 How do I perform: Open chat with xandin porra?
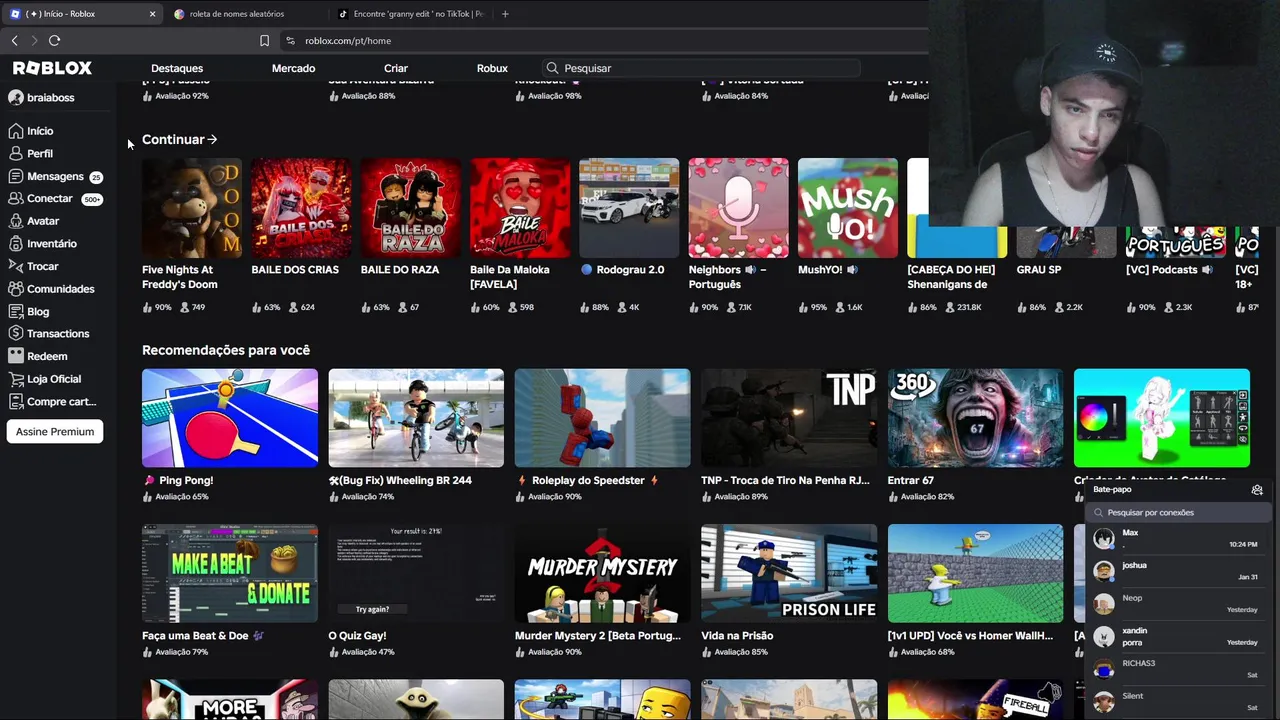(x=1179, y=636)
